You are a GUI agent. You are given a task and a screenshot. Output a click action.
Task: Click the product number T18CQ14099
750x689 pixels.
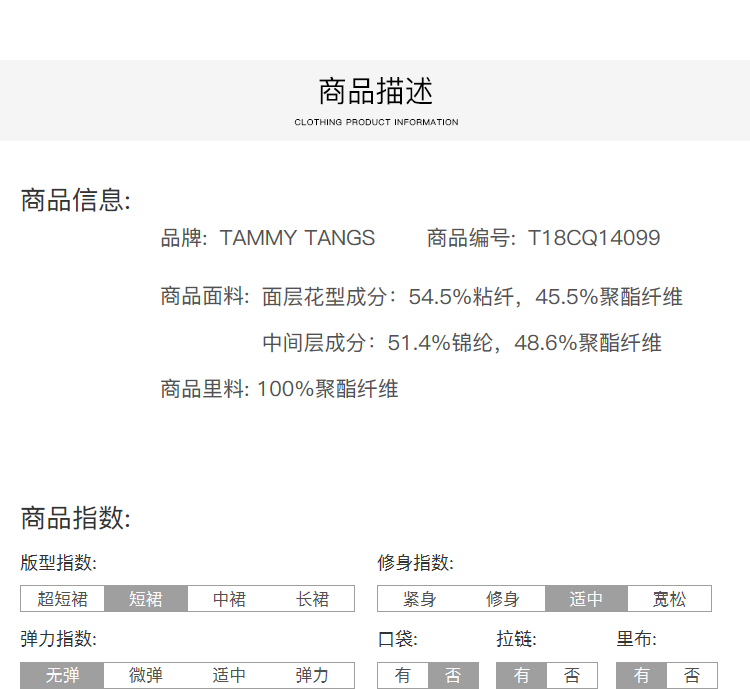594,238
